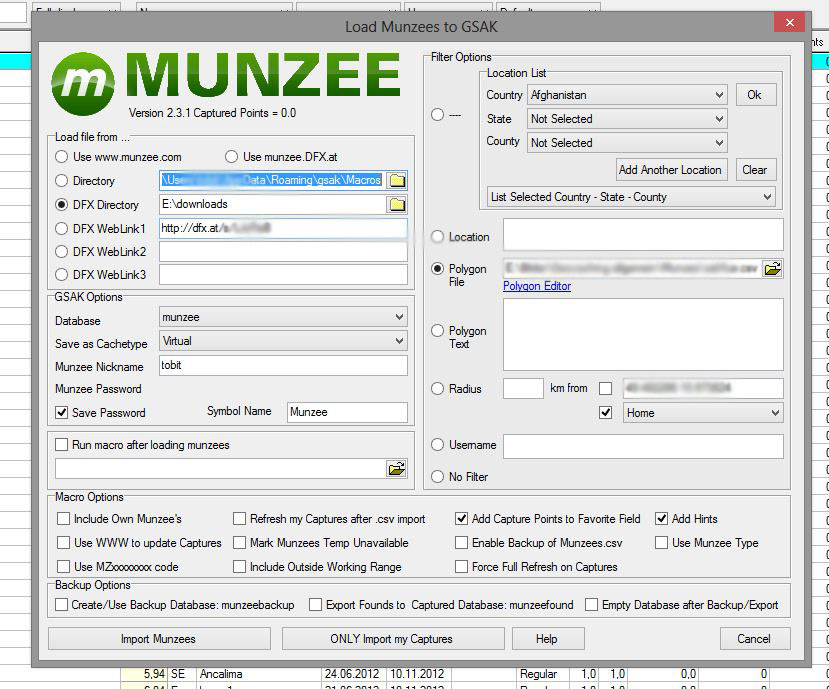Click the Munzee Nickname field
The height and width of the screenshot is (689, 829).
coord(283,365)
